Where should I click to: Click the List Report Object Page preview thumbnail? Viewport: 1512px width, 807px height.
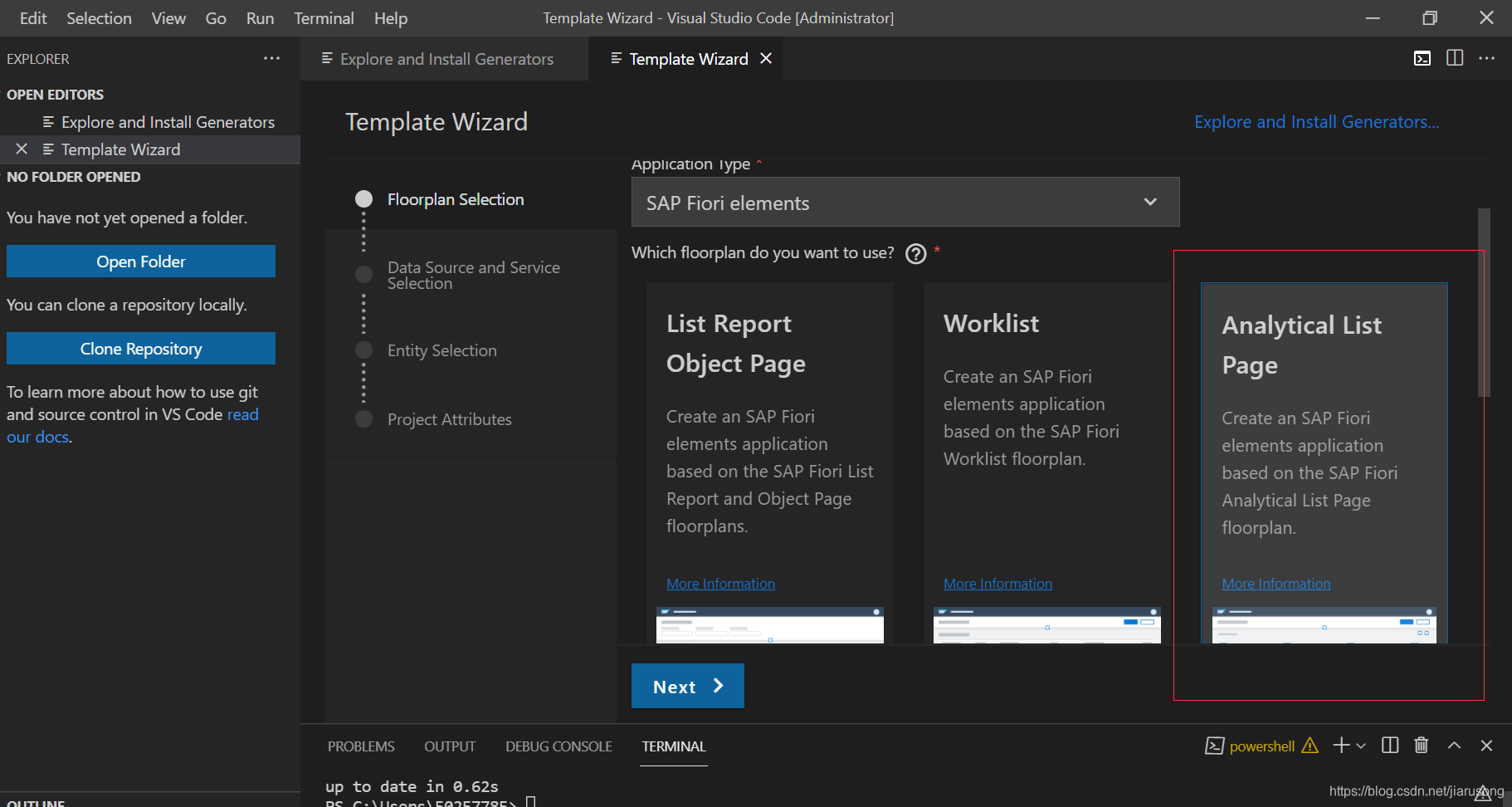[770, 625]
